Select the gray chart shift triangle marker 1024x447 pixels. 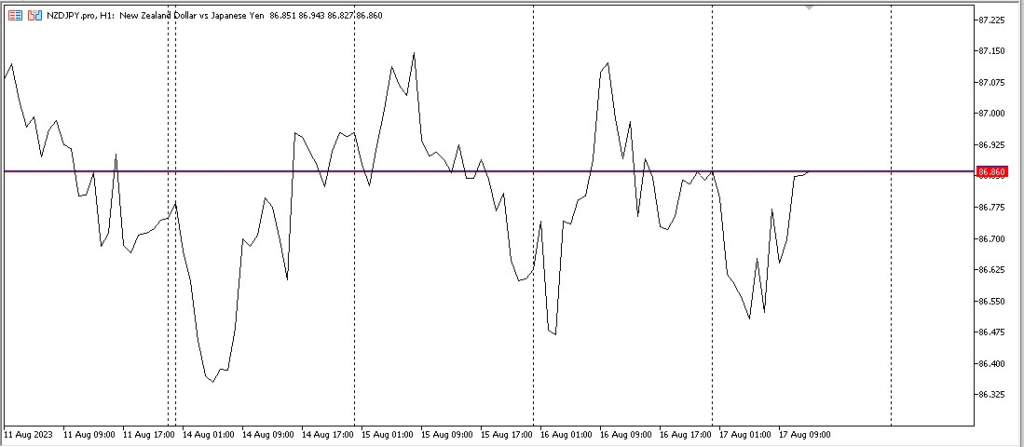(810, 8)
